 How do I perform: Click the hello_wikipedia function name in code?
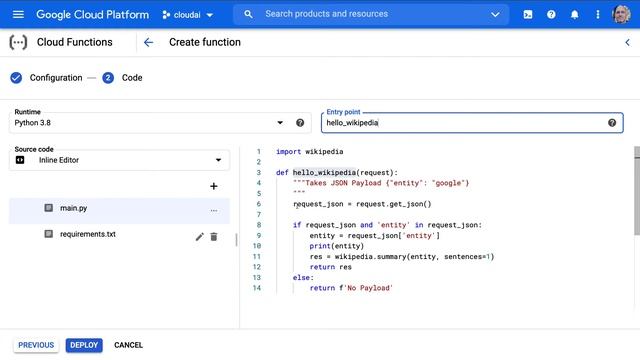[x=324, y=173]
